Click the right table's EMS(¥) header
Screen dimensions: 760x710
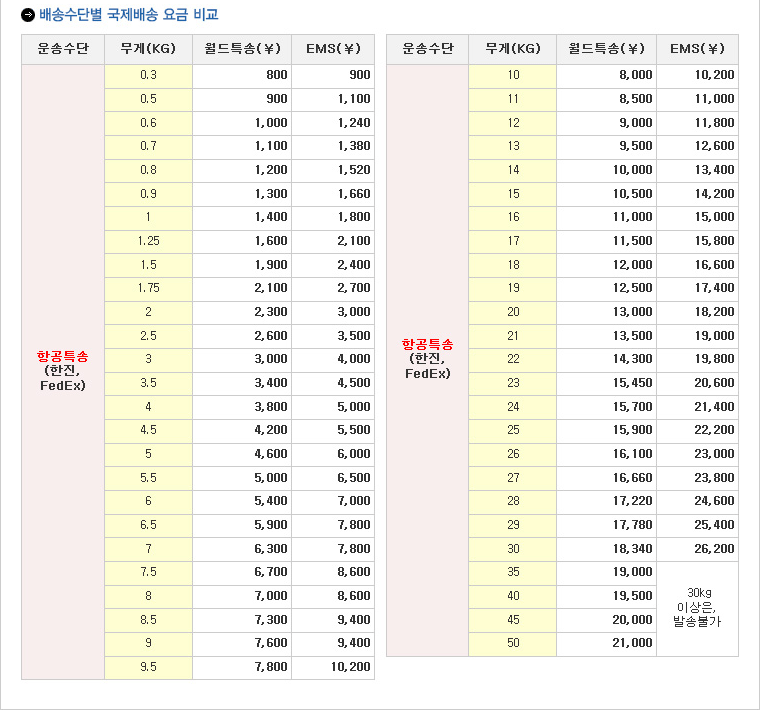point(697,49)
